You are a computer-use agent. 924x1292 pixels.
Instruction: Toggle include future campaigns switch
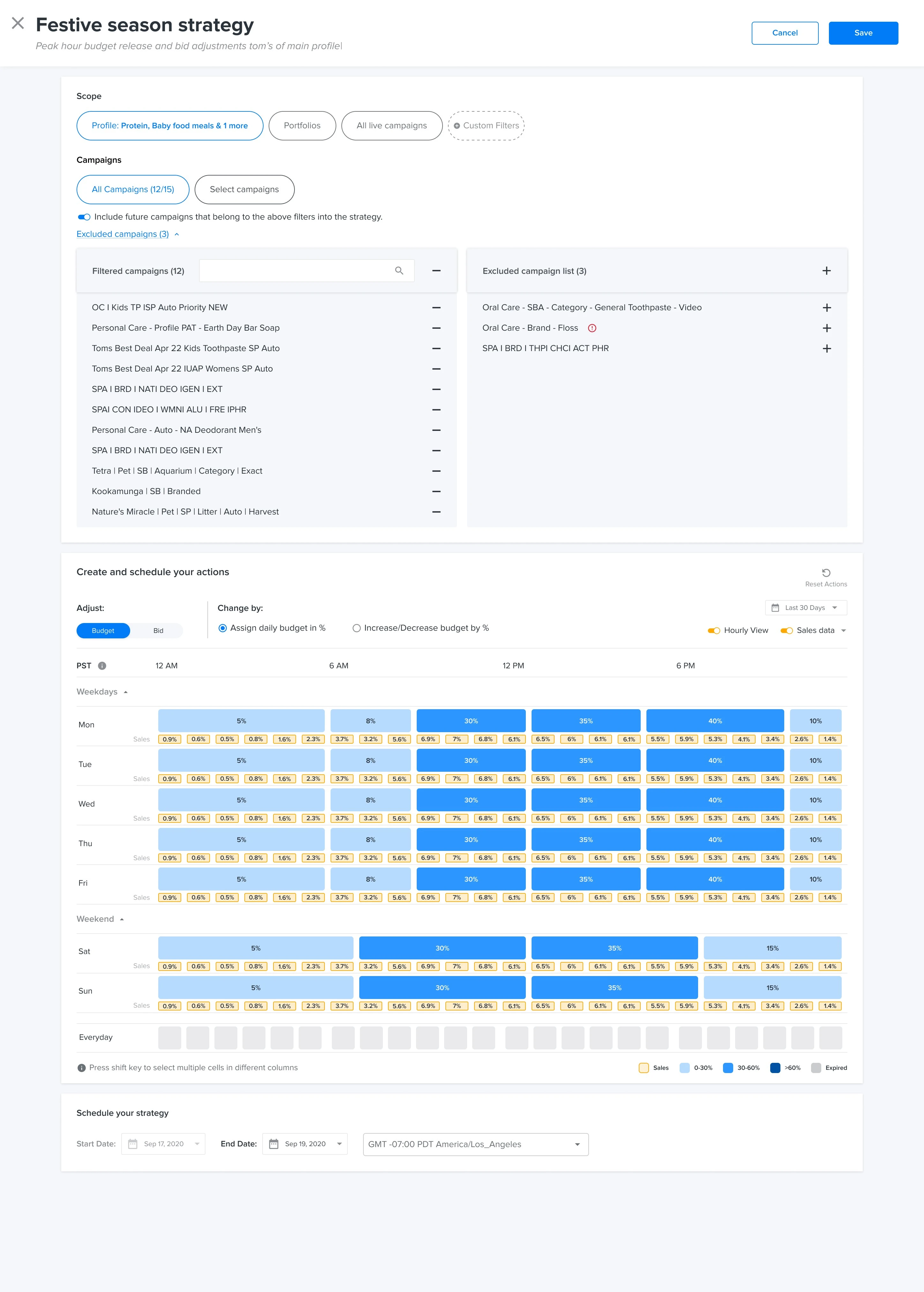point(84,217)
